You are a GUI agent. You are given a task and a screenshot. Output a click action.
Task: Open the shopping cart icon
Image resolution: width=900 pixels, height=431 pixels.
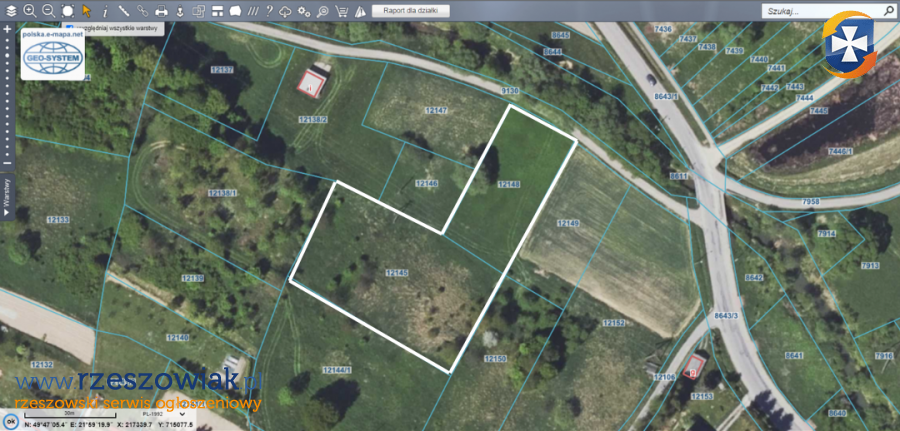point(342,11)
